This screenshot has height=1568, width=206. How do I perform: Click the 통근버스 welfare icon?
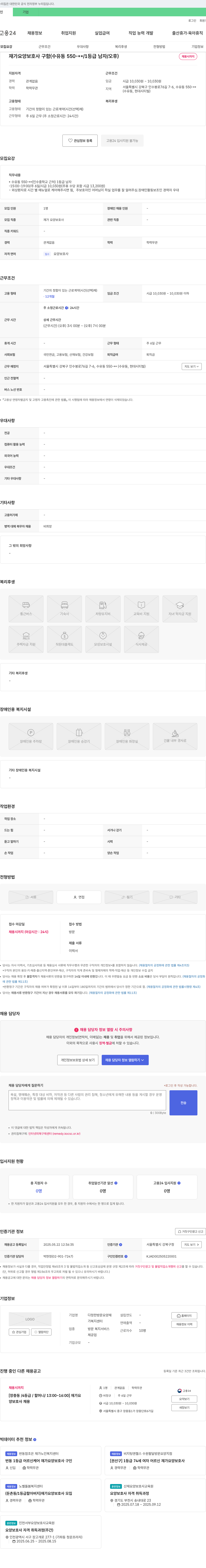tap(26, 609)
